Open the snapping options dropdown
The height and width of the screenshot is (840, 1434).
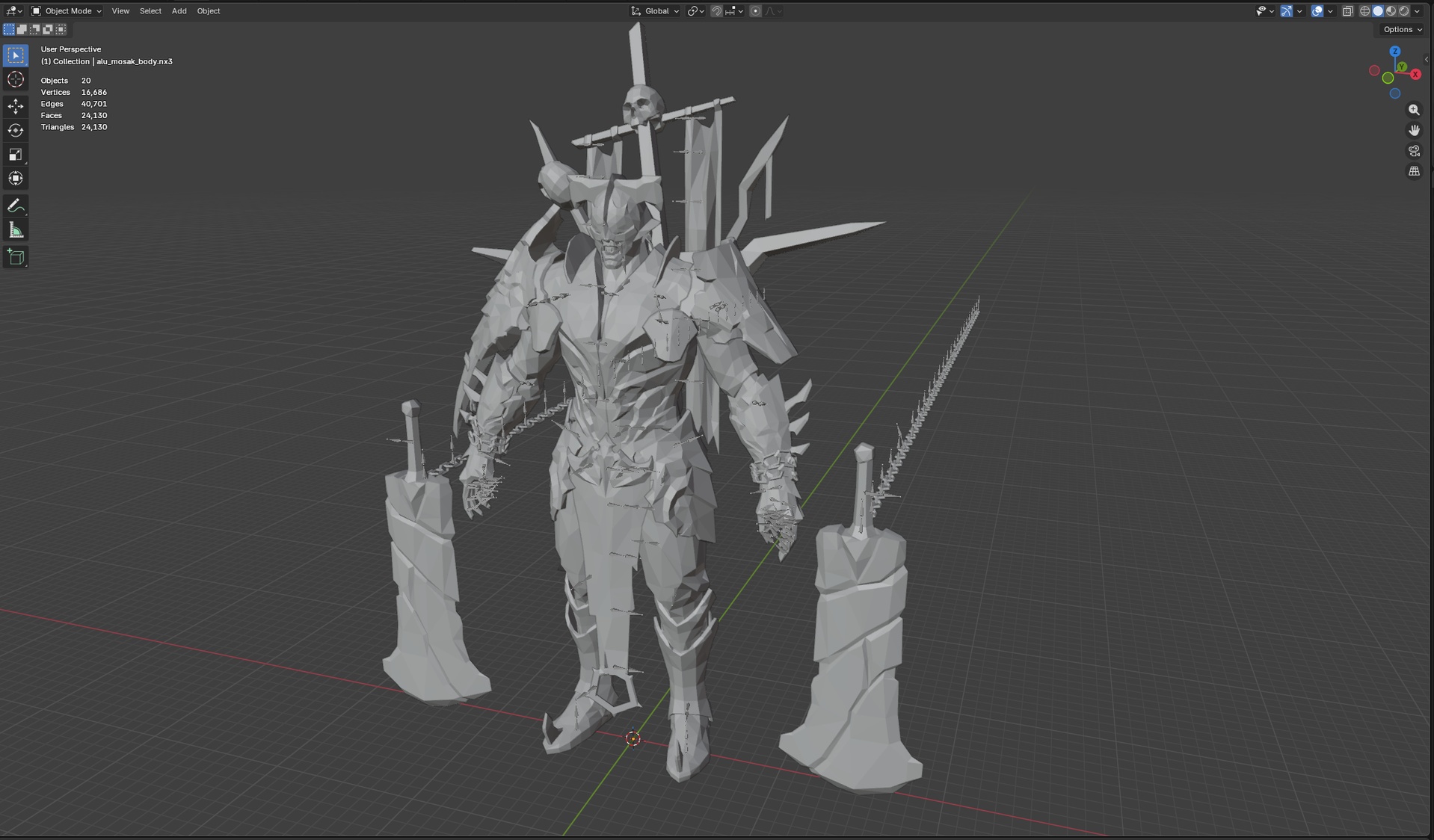(734, 11)
